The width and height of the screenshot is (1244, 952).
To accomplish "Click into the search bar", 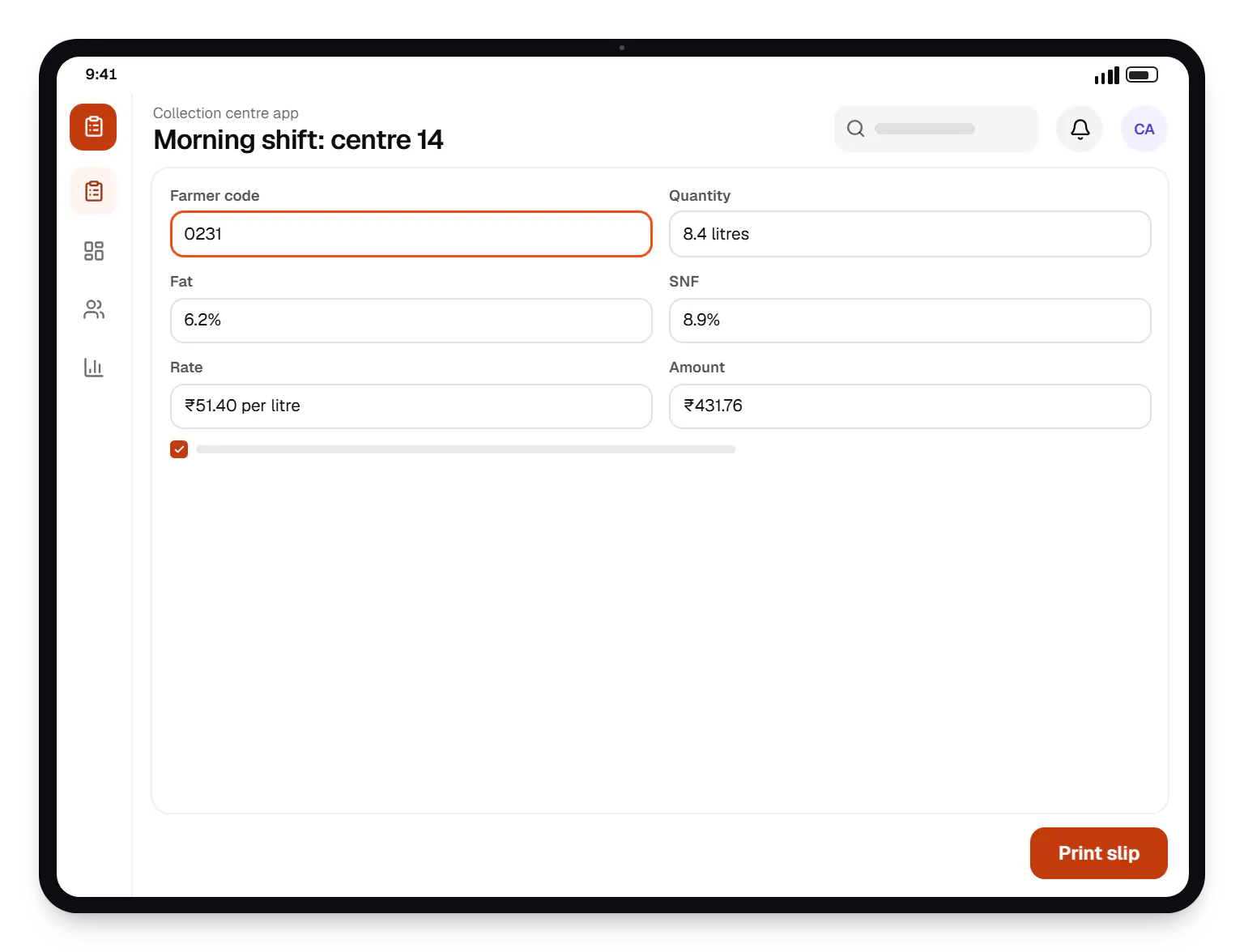I will click(x=935, y=129).
